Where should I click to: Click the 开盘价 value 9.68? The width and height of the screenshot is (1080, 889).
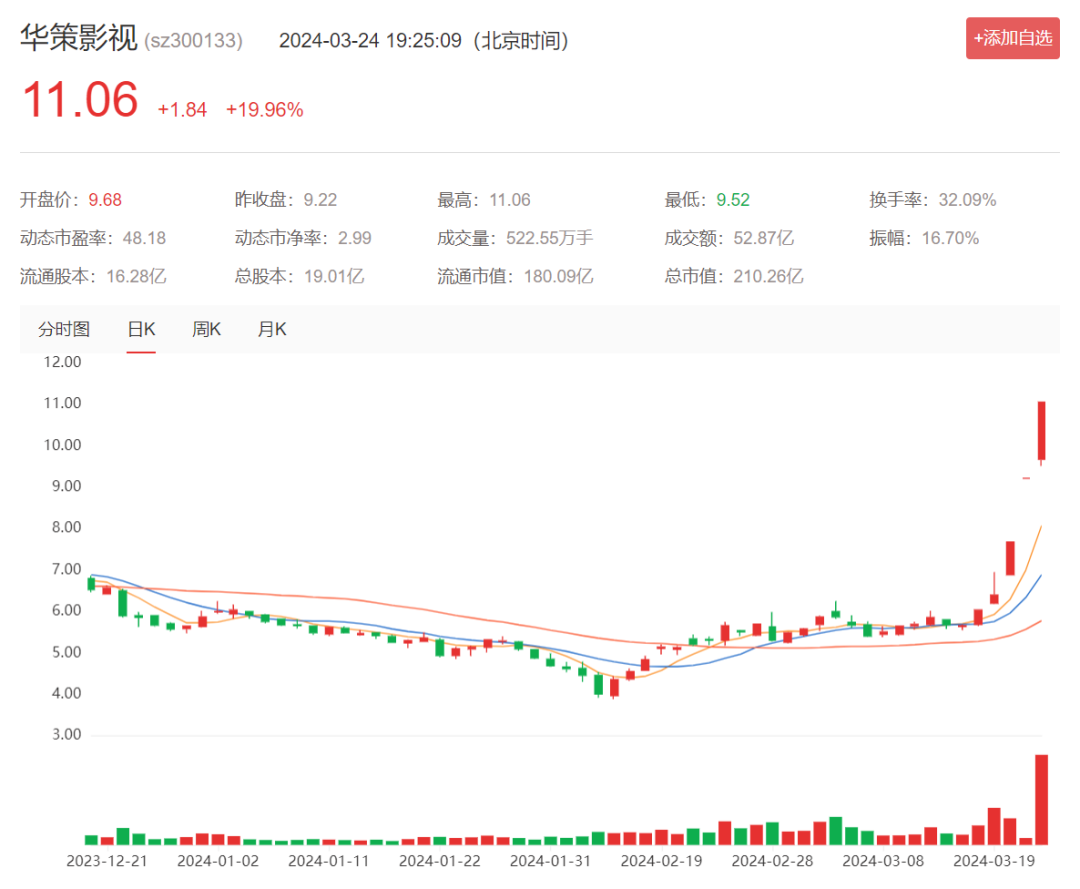tap(105, 200)
